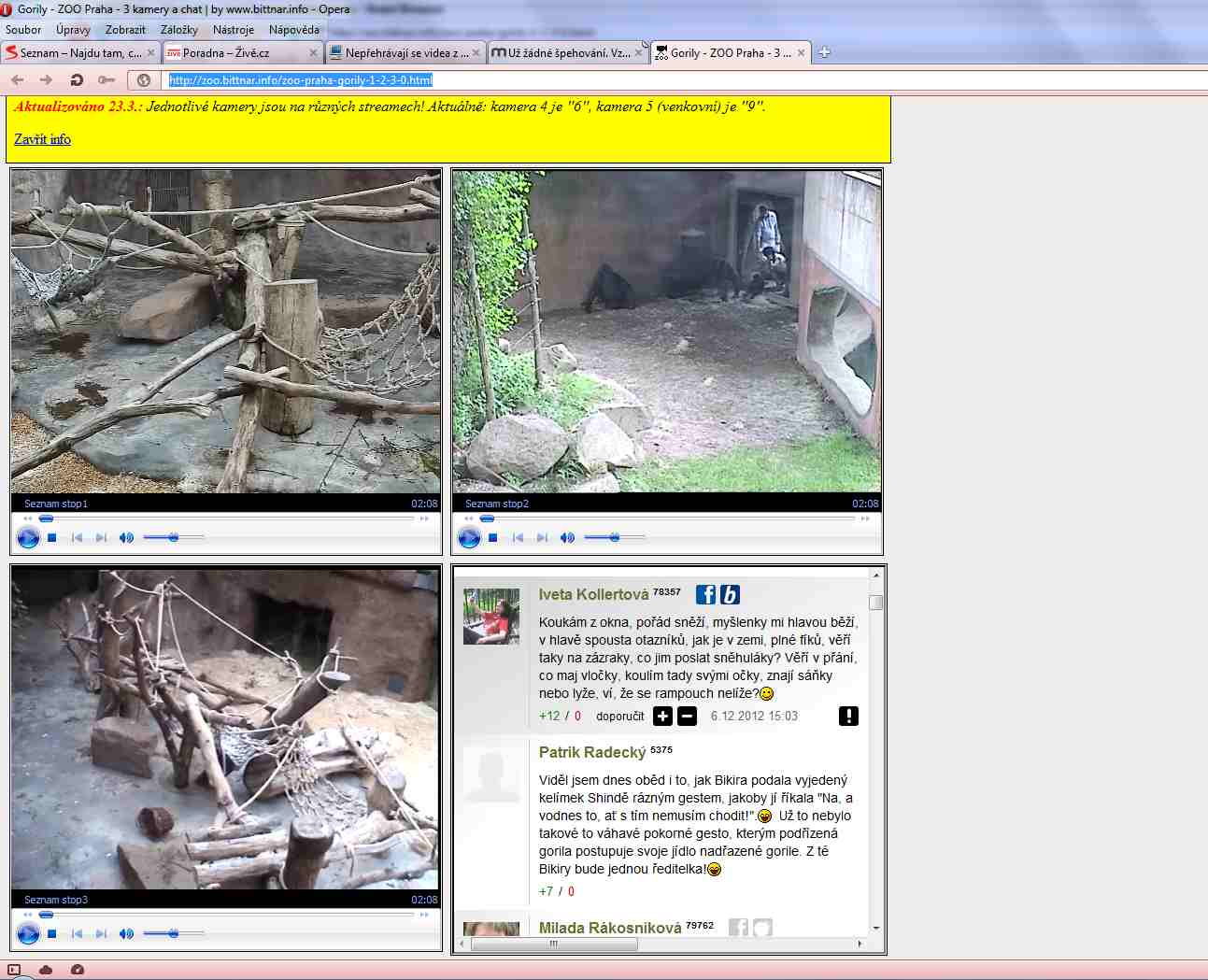The image size is (1208, 980).
Task: Adjust the Seznam stop2 volume slider
Action: point(615,538)
